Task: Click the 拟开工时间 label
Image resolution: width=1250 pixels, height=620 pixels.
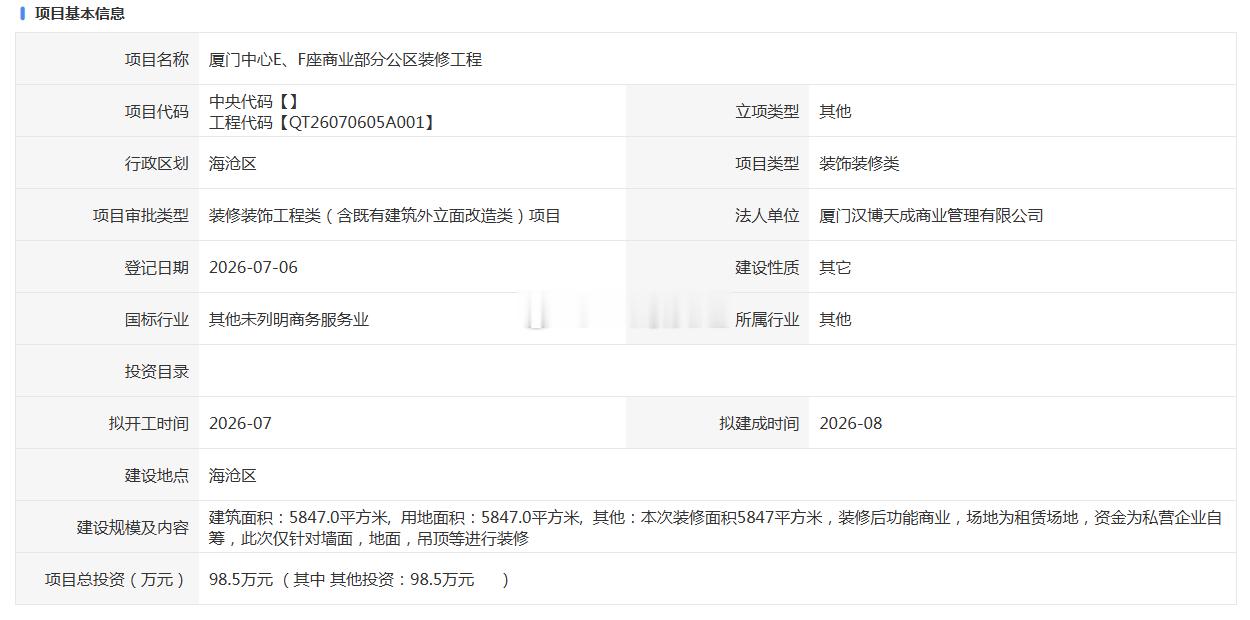Action: [149, 424]
